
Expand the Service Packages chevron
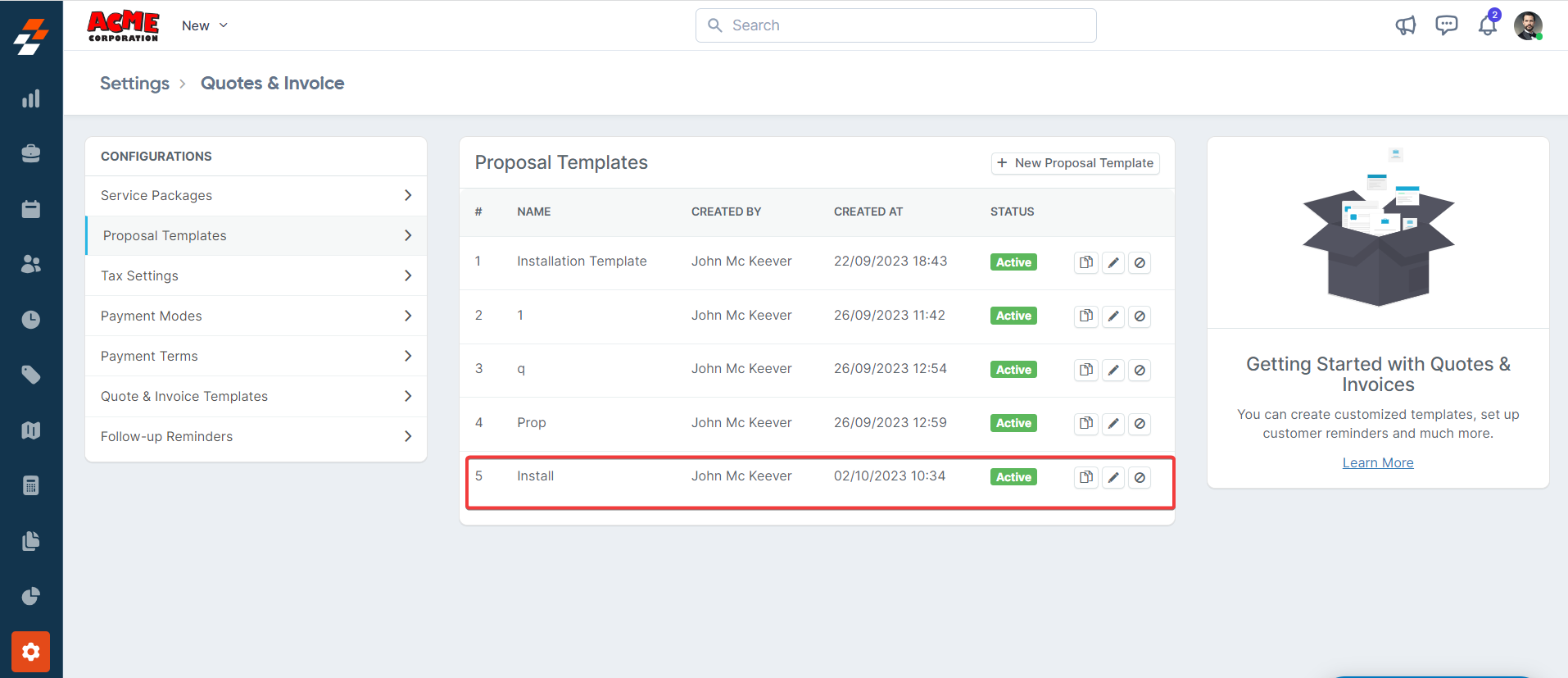point(408,195)
